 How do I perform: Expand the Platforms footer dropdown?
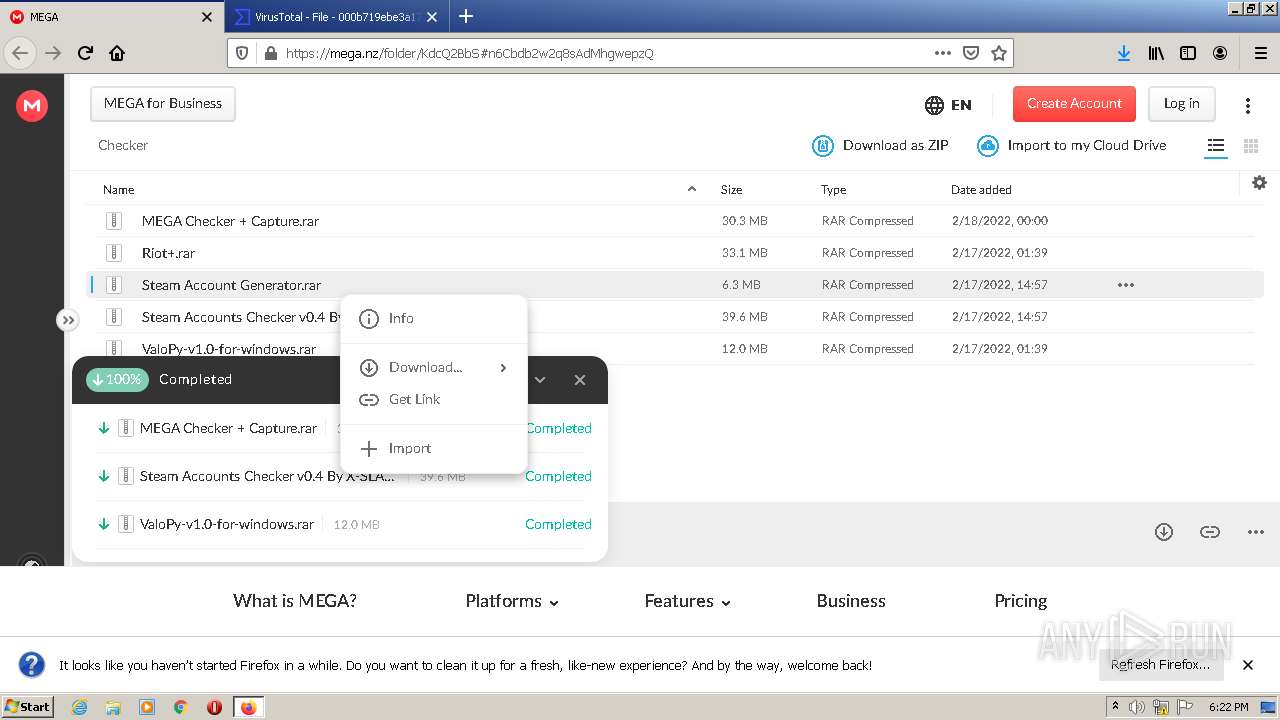(512, 601)
